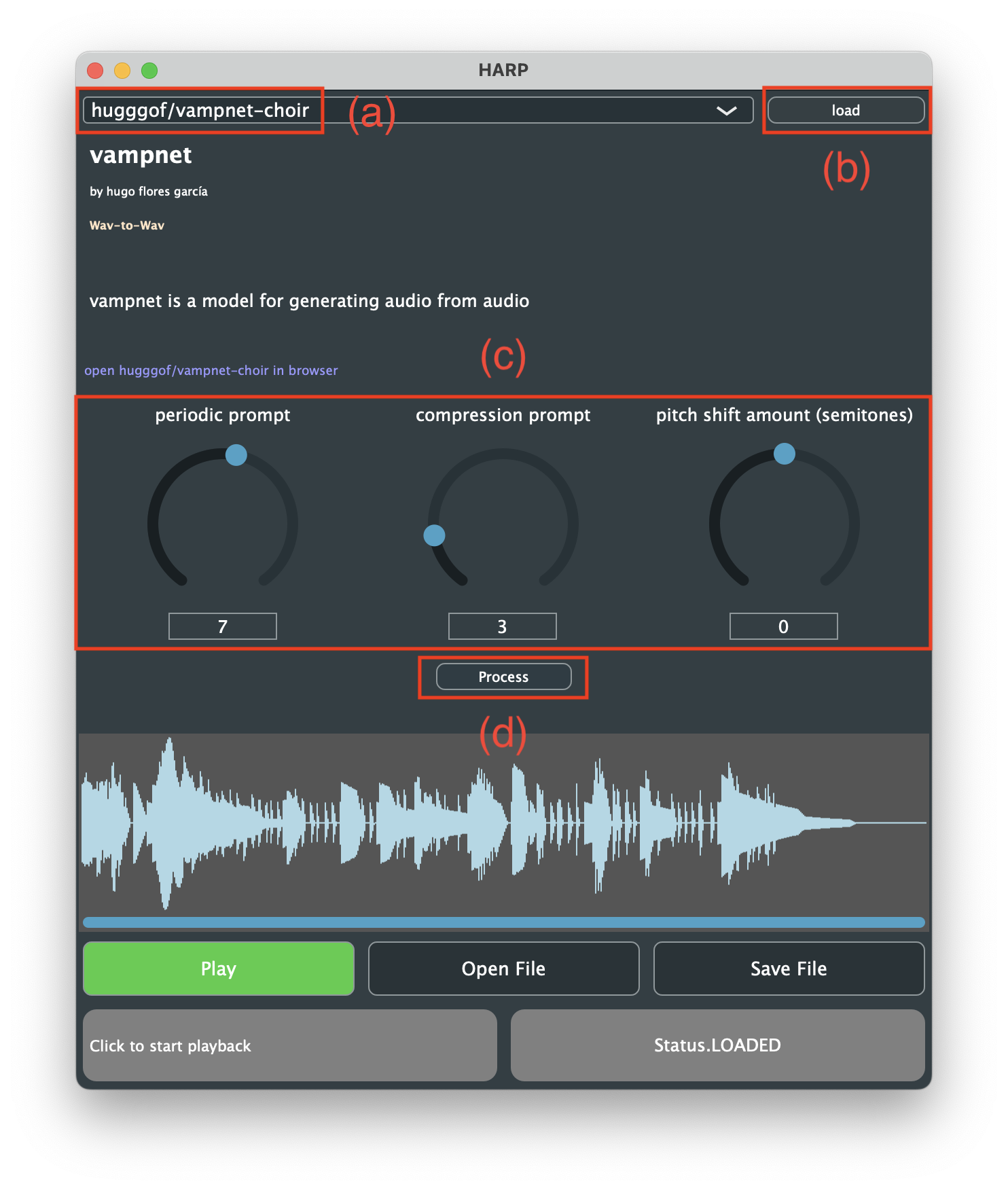
Task: Click the Process button
Action: tap(503, 677)
